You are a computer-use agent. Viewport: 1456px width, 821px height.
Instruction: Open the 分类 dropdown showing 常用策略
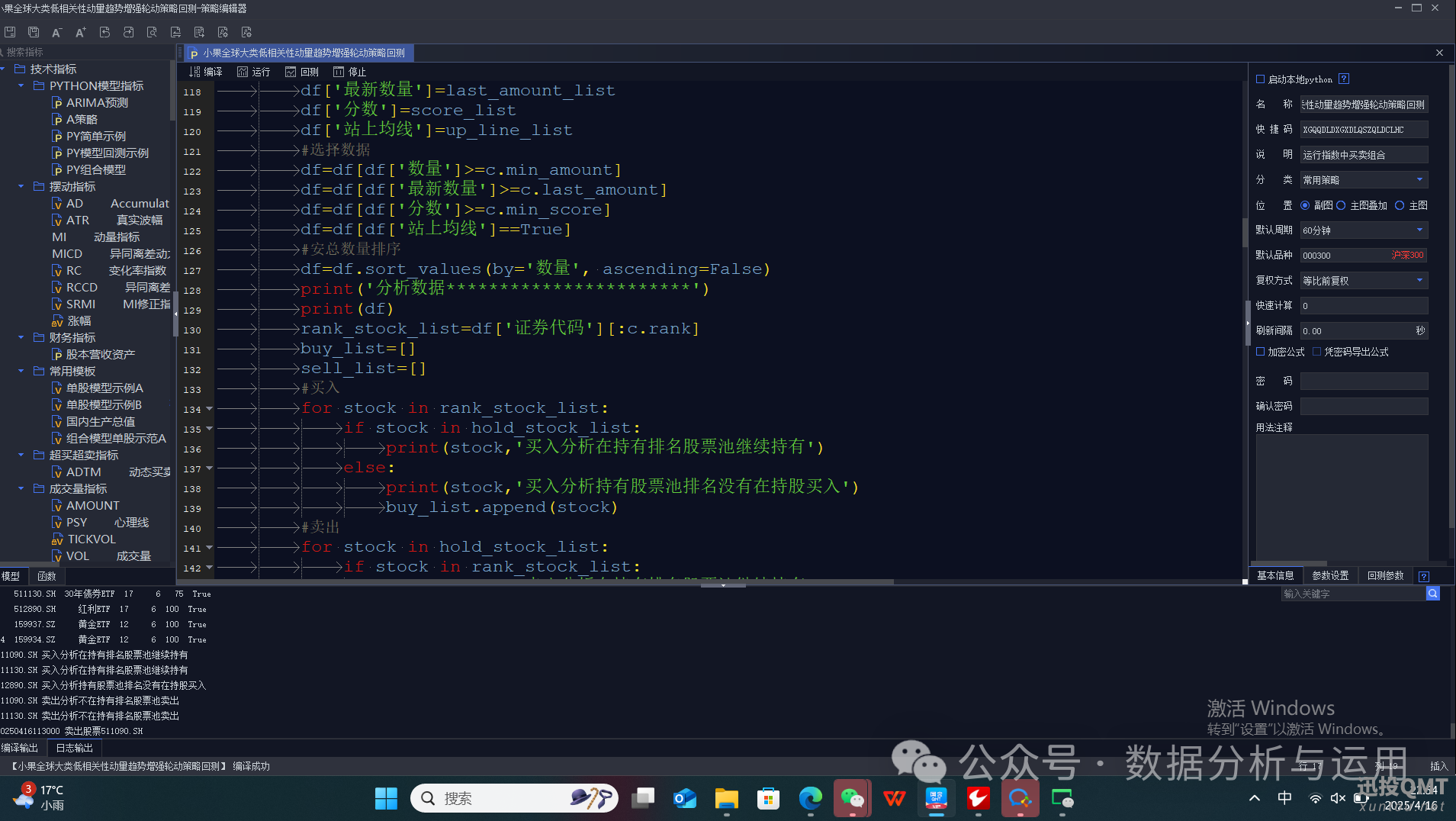(x=1364, y=180)
